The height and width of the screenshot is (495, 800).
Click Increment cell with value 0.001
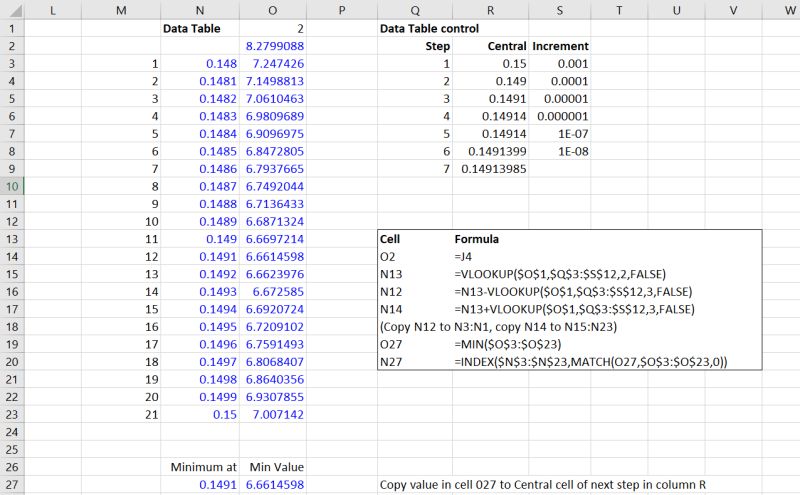pyautogui.click(x=560, y=64)
